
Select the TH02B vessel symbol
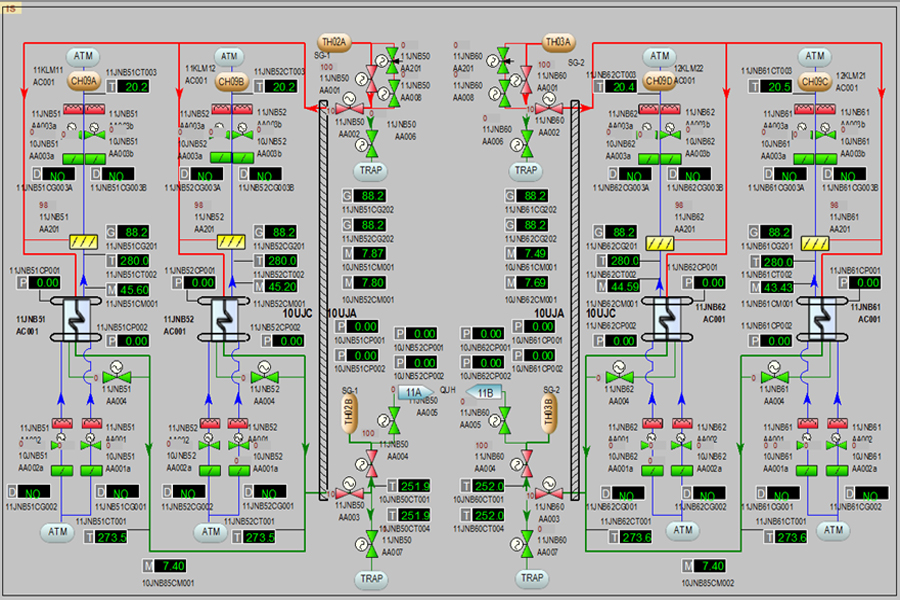pos(349,414)
